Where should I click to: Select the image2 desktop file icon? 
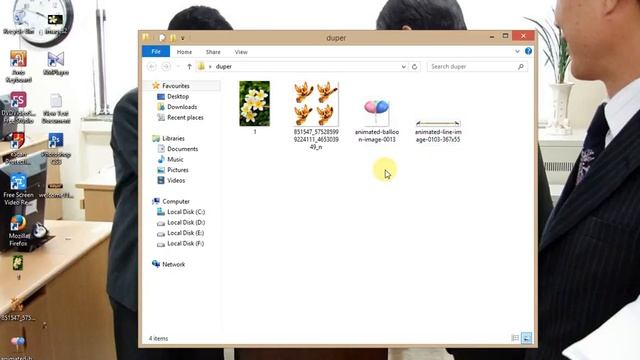coord(55,24)
